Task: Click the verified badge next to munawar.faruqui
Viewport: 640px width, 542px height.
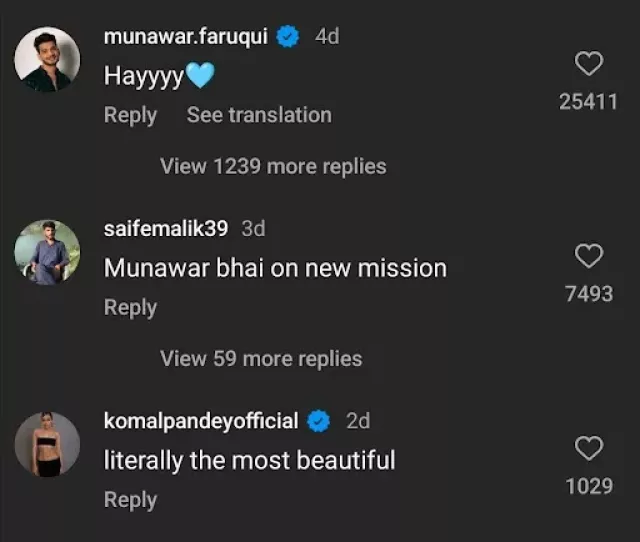Action: (x=289, y=37)
